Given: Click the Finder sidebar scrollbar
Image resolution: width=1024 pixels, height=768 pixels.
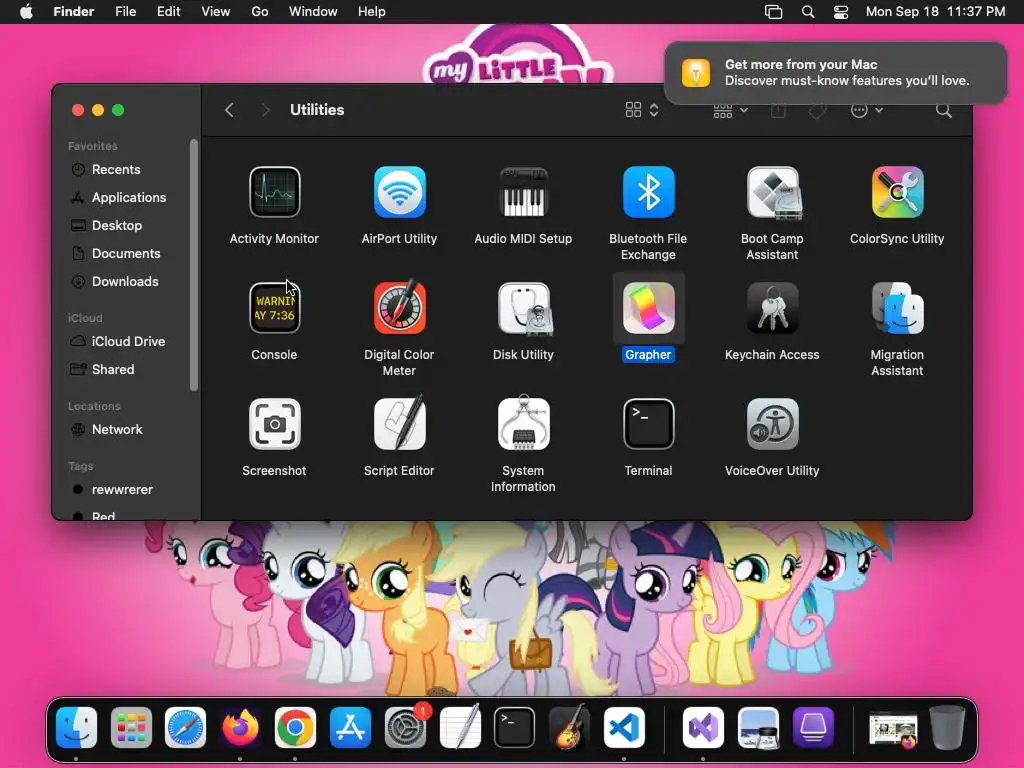Looking at the screenshot, I should (x=193, y=264).
